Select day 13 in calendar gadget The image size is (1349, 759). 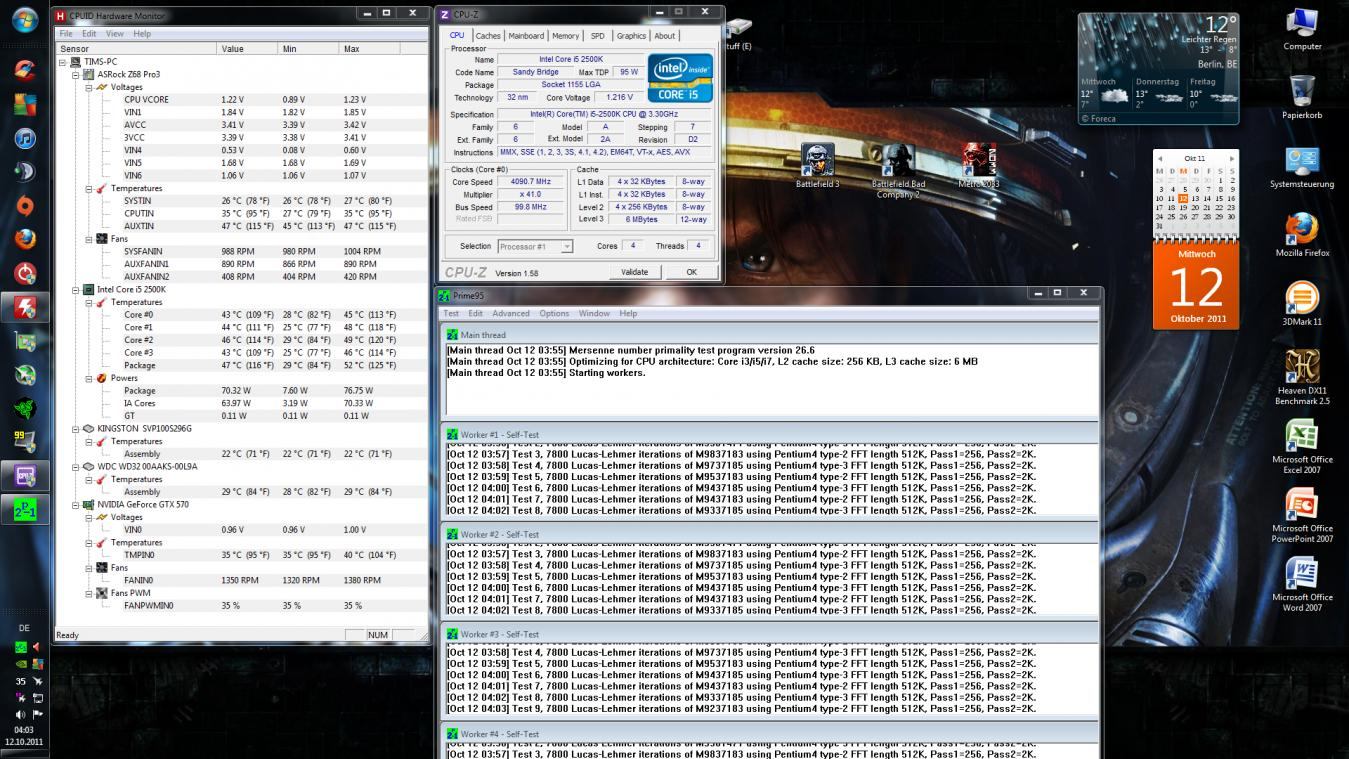[x=1195, y=198]
